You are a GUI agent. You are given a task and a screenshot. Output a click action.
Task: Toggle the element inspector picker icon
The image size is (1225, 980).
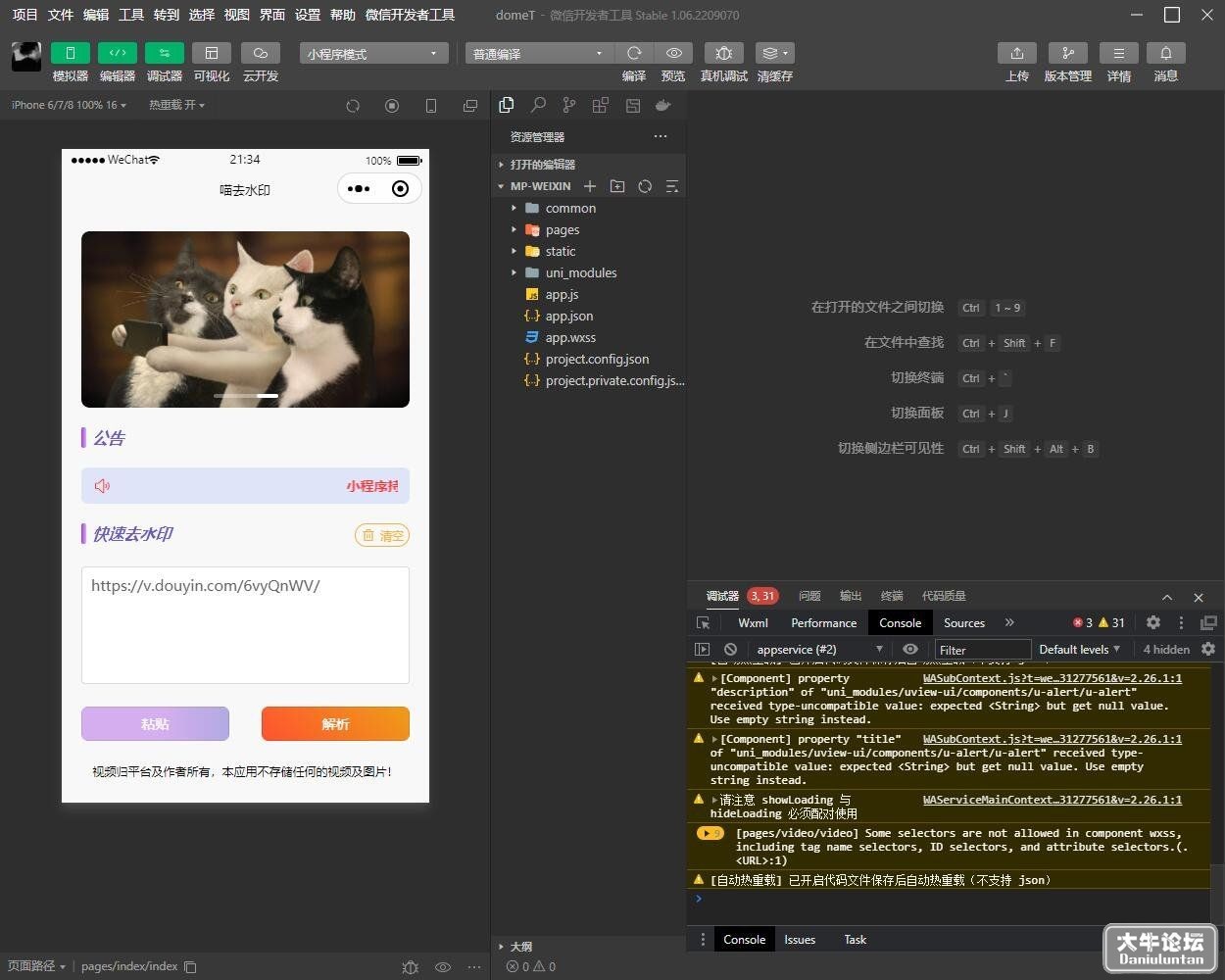tap(703, 622)
